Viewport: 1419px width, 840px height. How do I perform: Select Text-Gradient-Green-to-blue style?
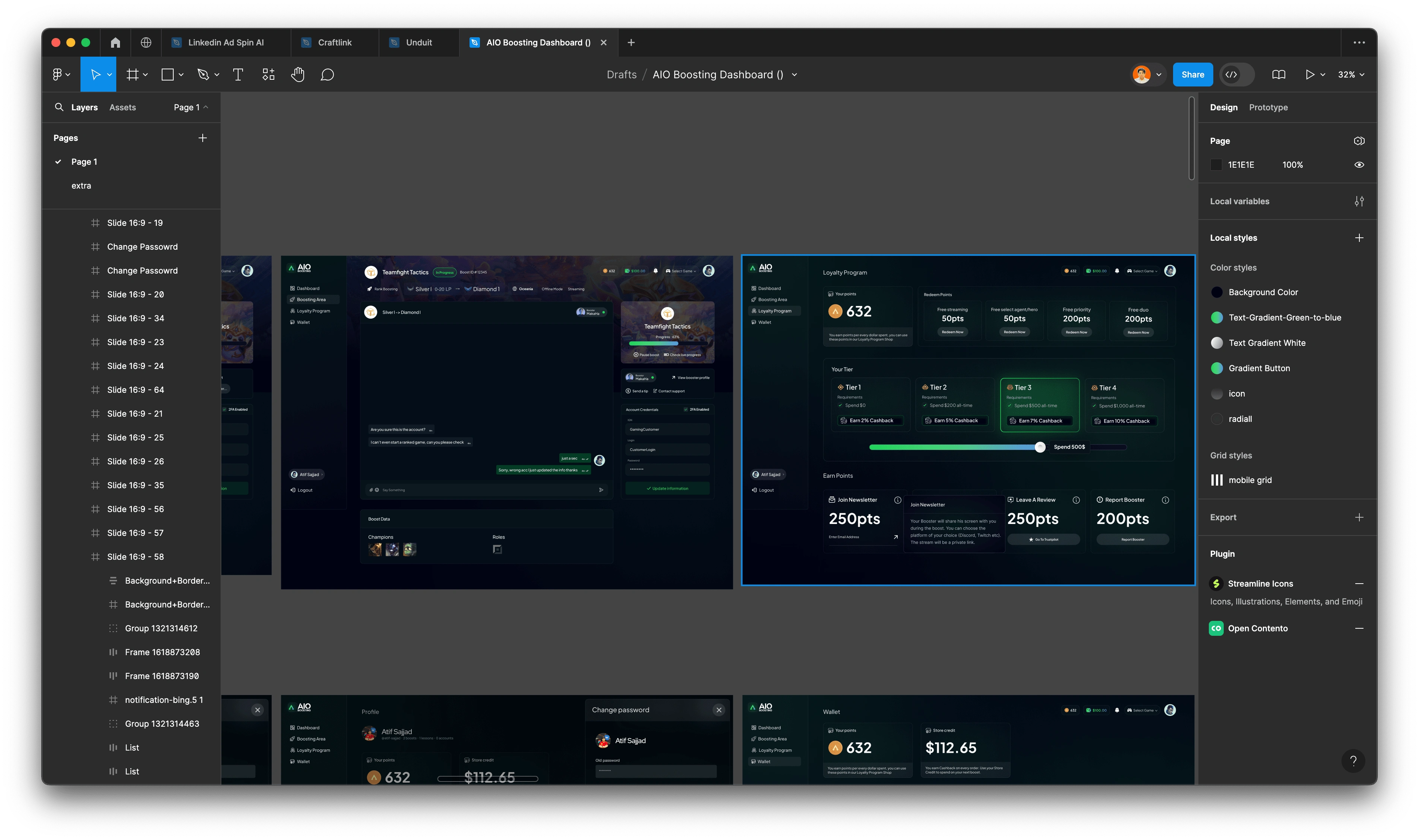(x=1284, y=318)
